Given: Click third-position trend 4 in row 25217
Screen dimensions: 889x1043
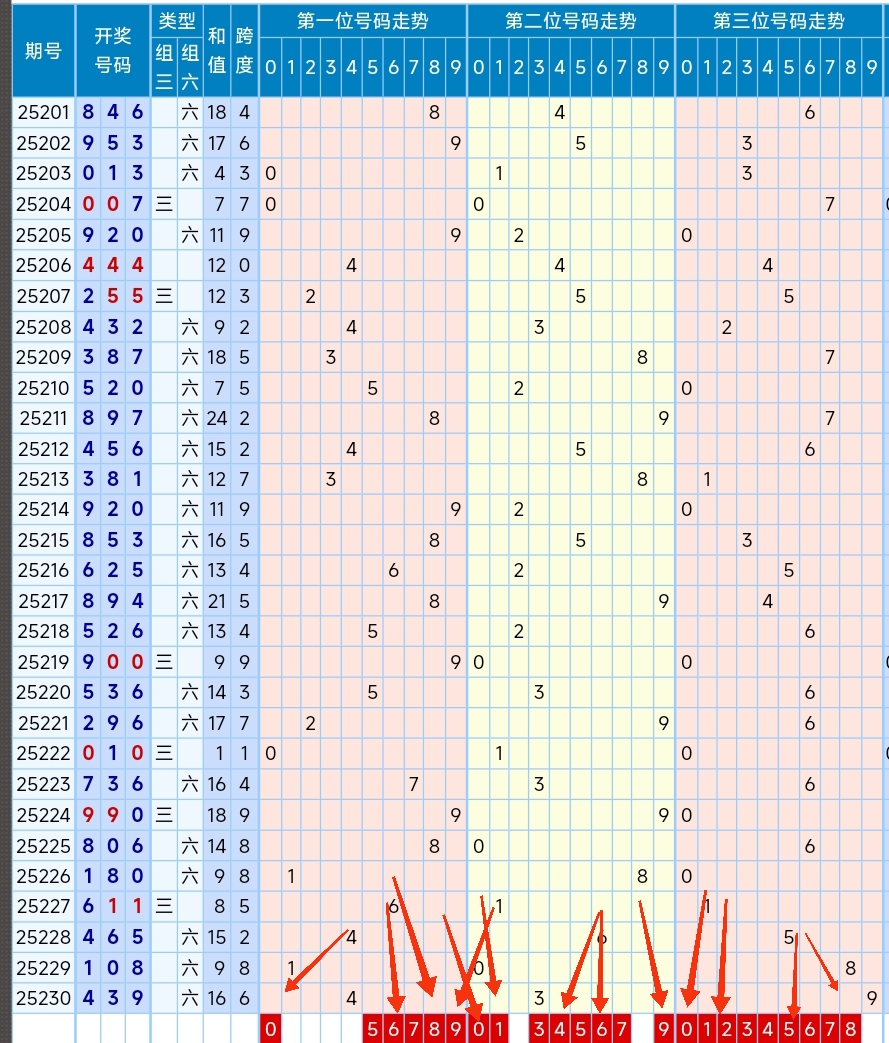Looking at the screenshot, I should point(768,601).
